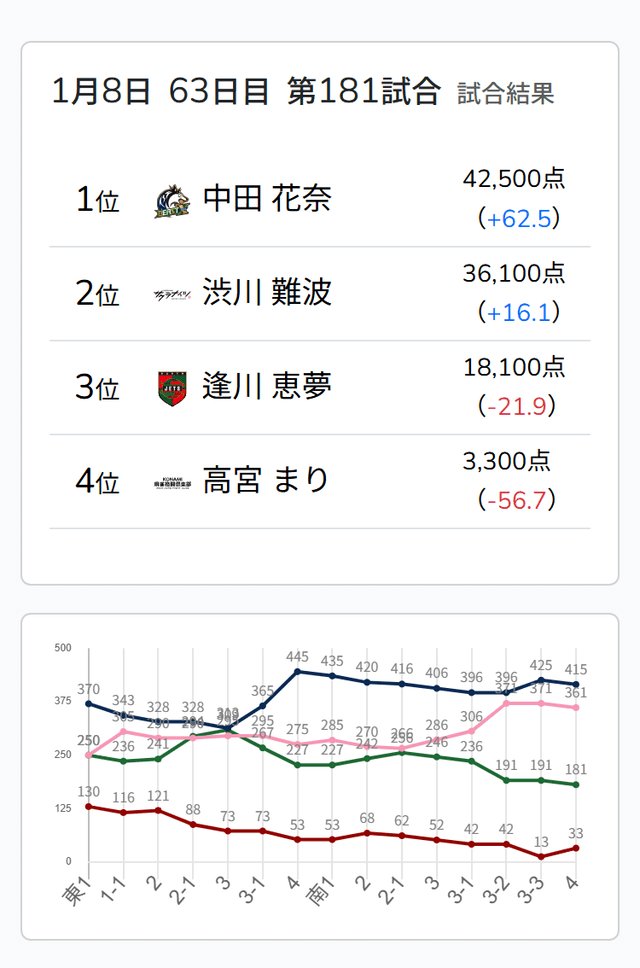Click the +62.5 point result

pyautogui.click(x=518, y=219)
